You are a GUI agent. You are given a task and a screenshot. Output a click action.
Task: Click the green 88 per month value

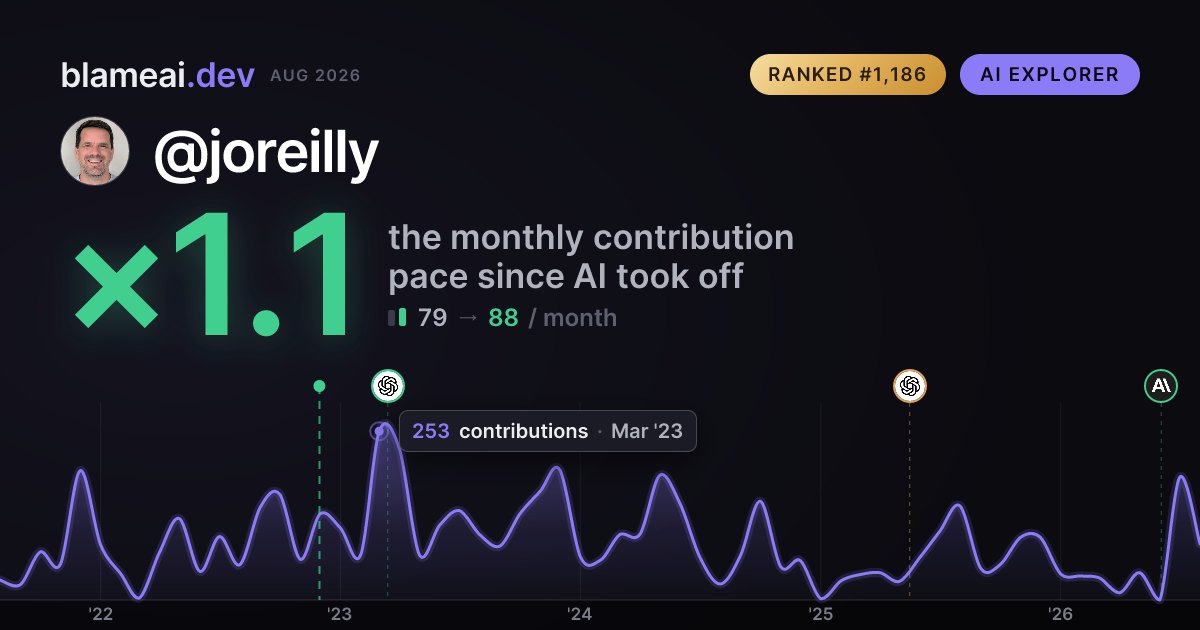tap(503, 318)
